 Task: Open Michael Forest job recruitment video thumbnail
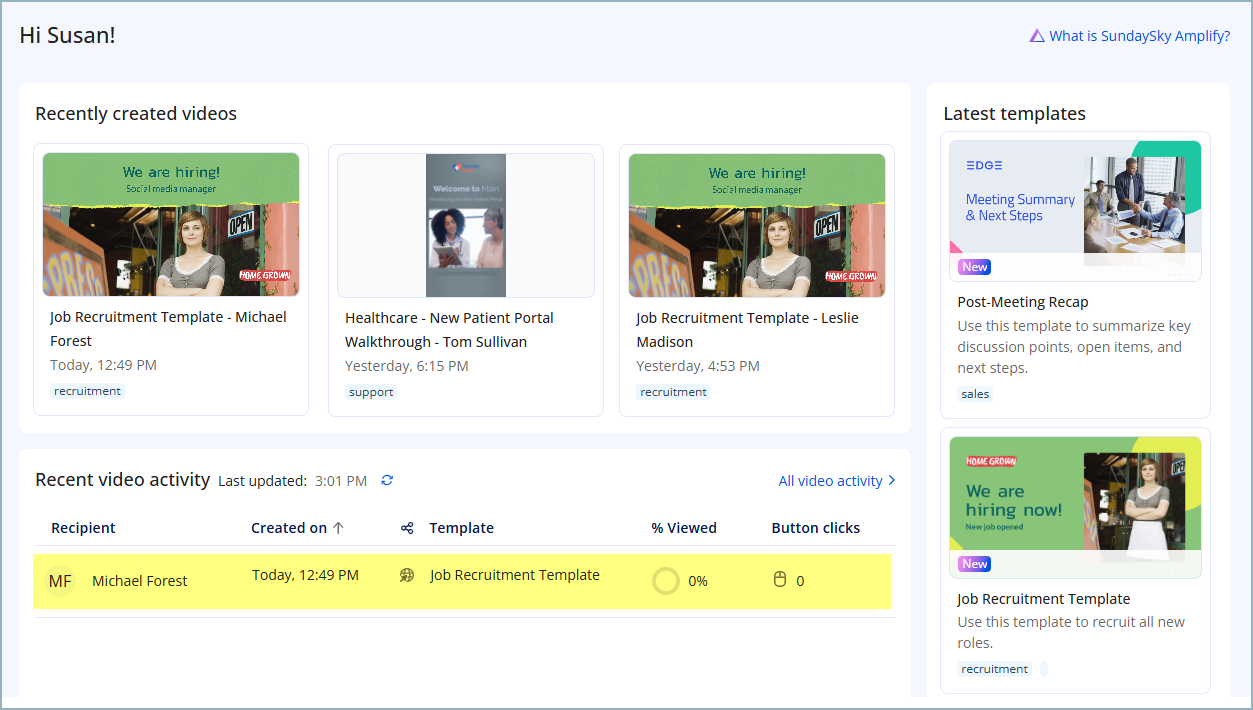171,225
